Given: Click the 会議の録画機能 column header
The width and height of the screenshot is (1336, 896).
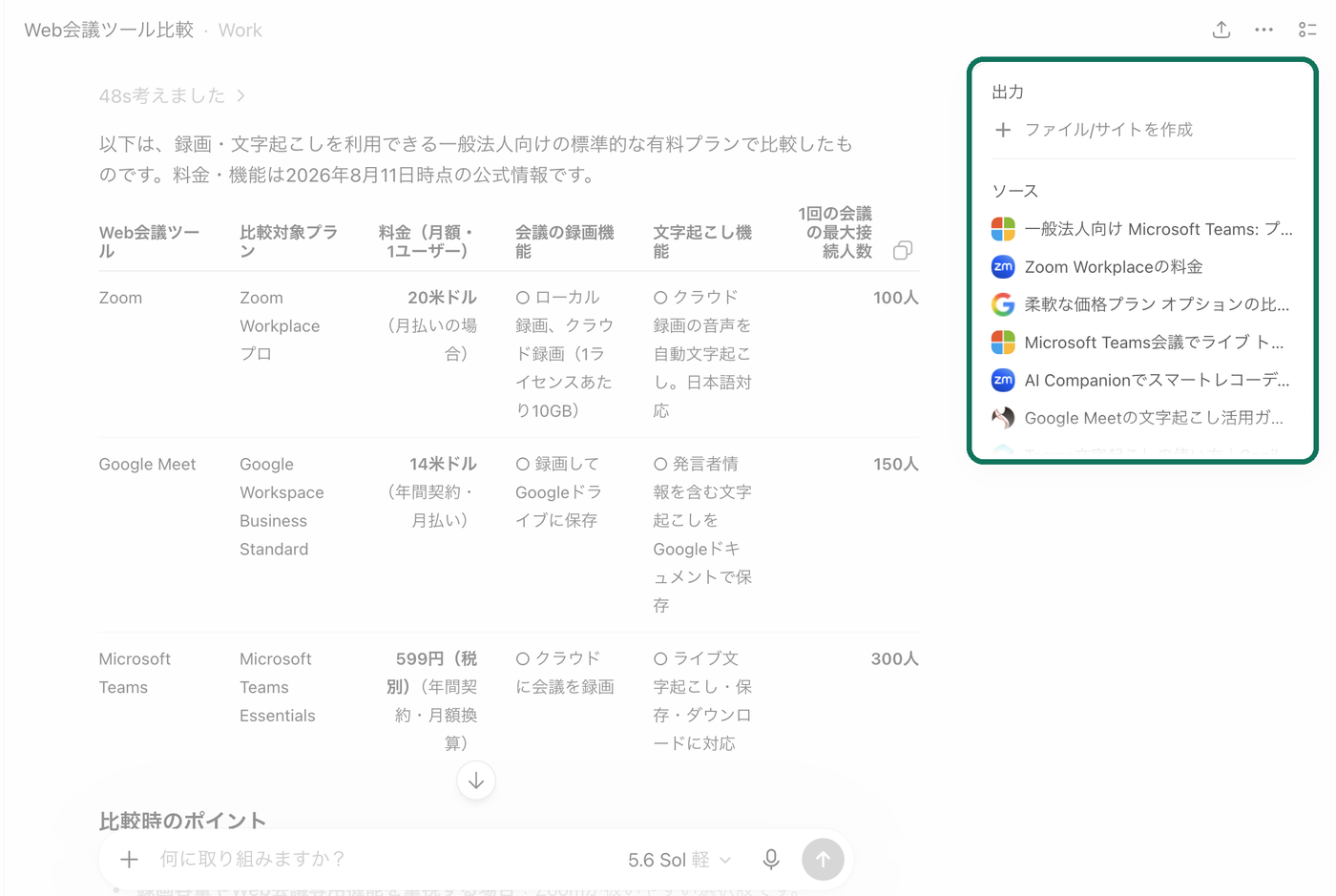Looking at the screenshot, I should tap(564, 241).
